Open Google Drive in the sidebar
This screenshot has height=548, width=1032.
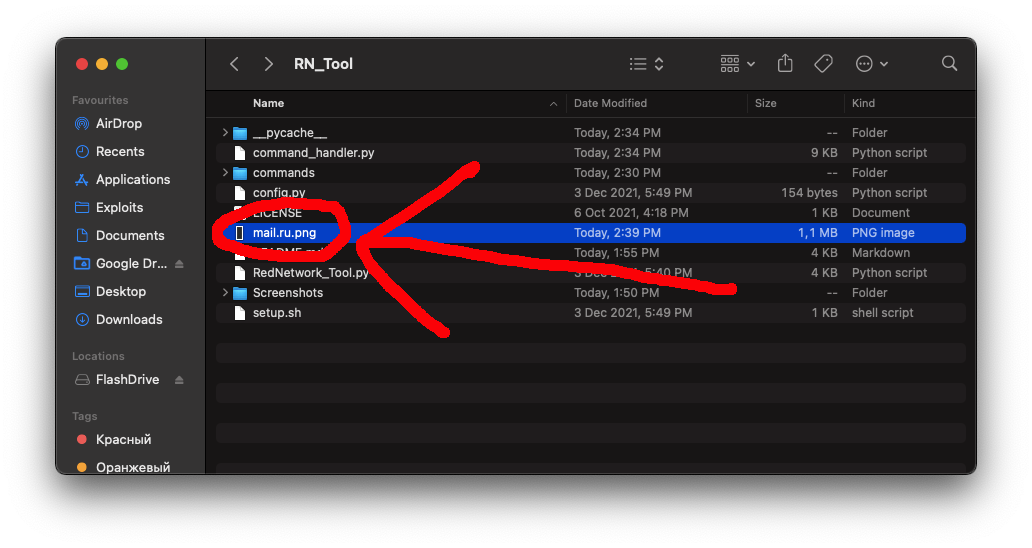pos(132,264)
